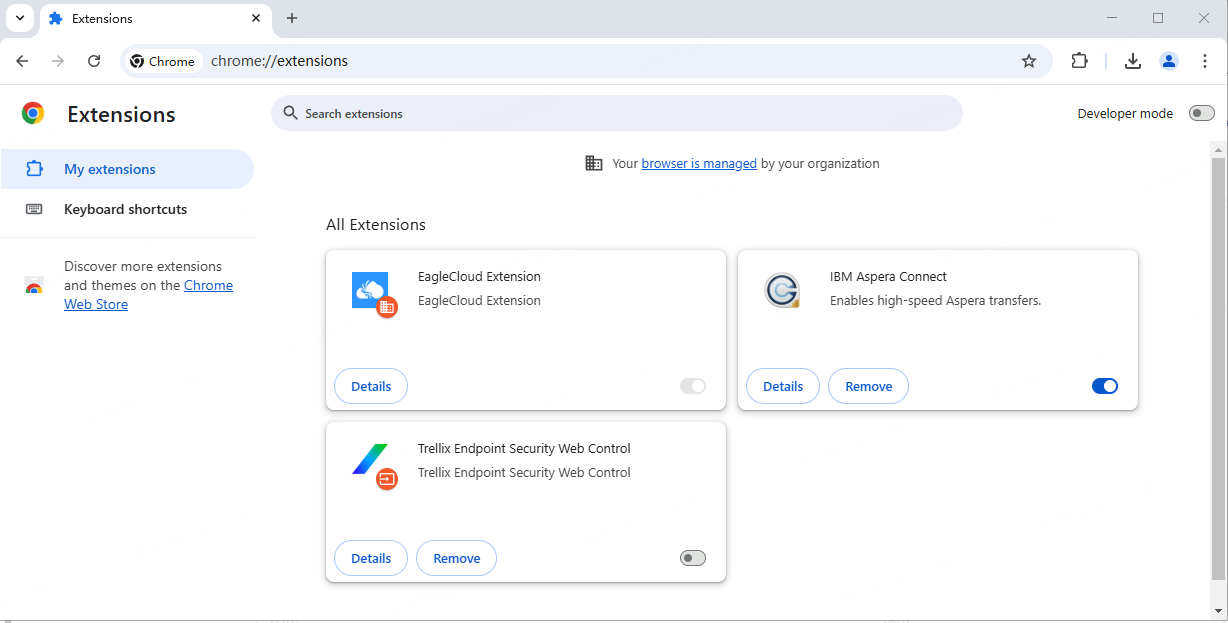
Task: Click the EagleCloud Extension icon thumbnail
Action: click(372, 291)
